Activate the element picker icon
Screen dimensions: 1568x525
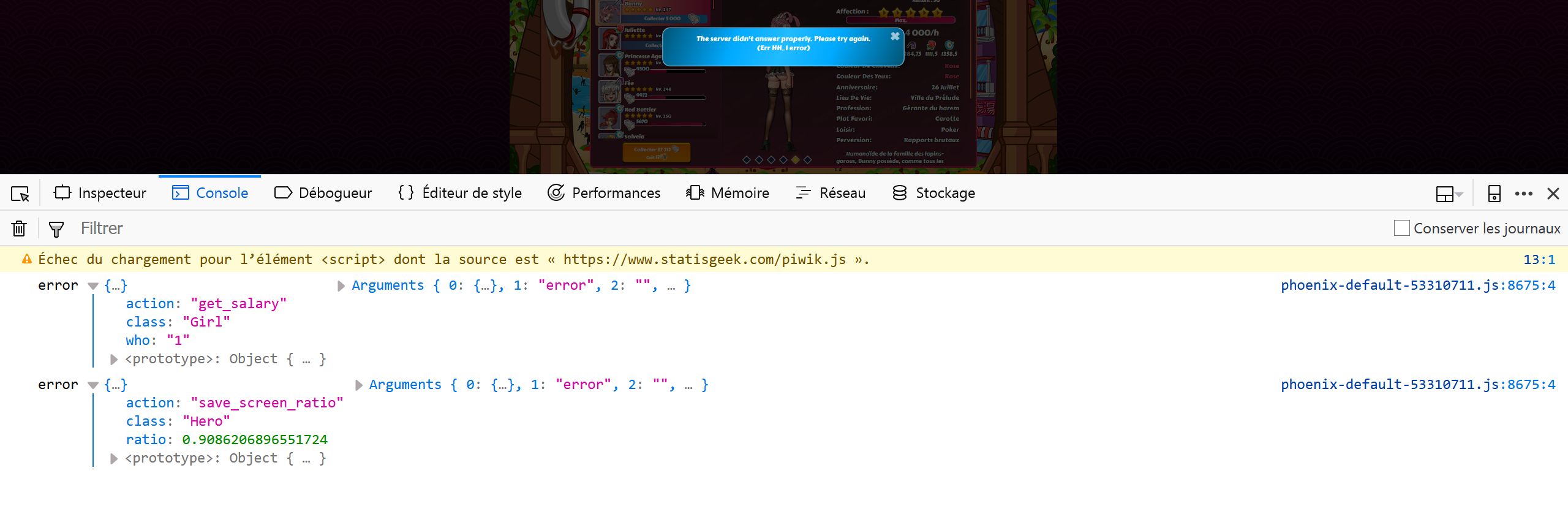20,194
